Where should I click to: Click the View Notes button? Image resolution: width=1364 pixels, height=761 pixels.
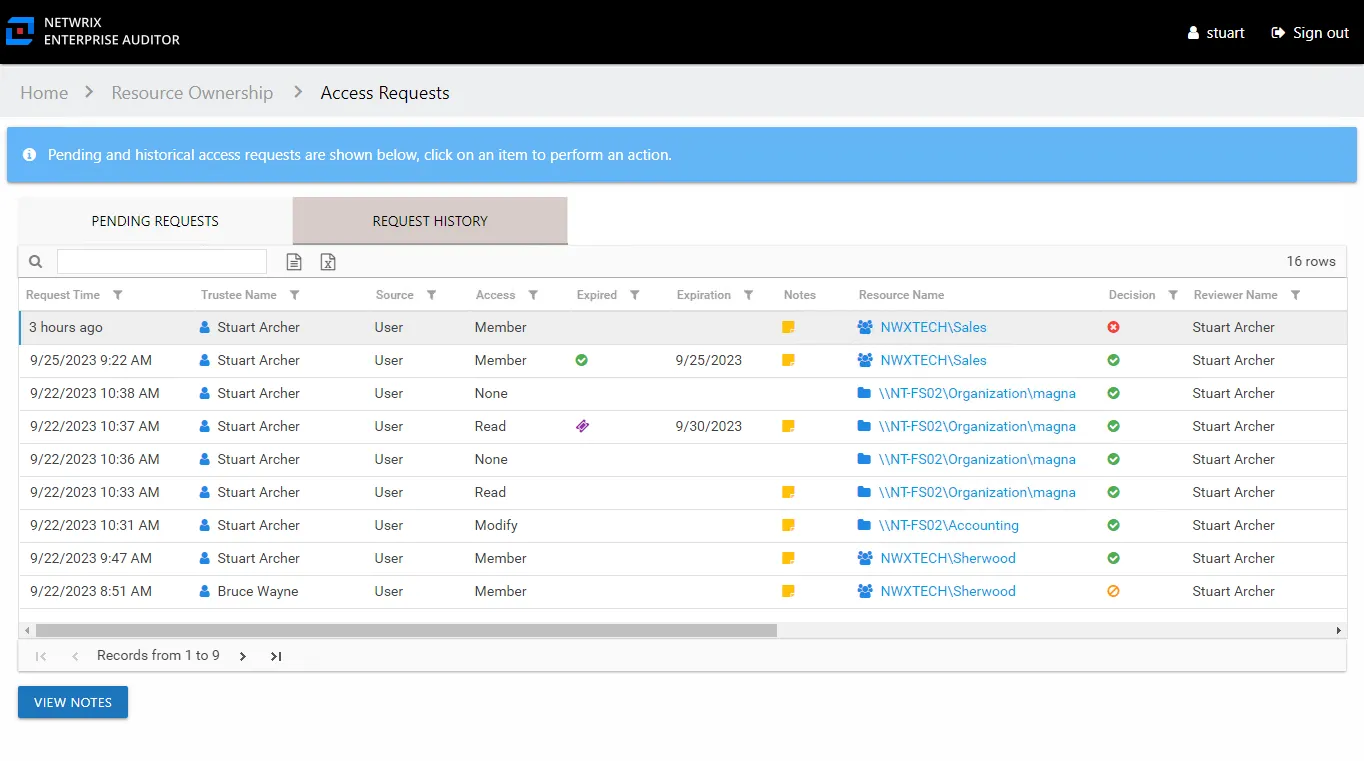[73, 702]
